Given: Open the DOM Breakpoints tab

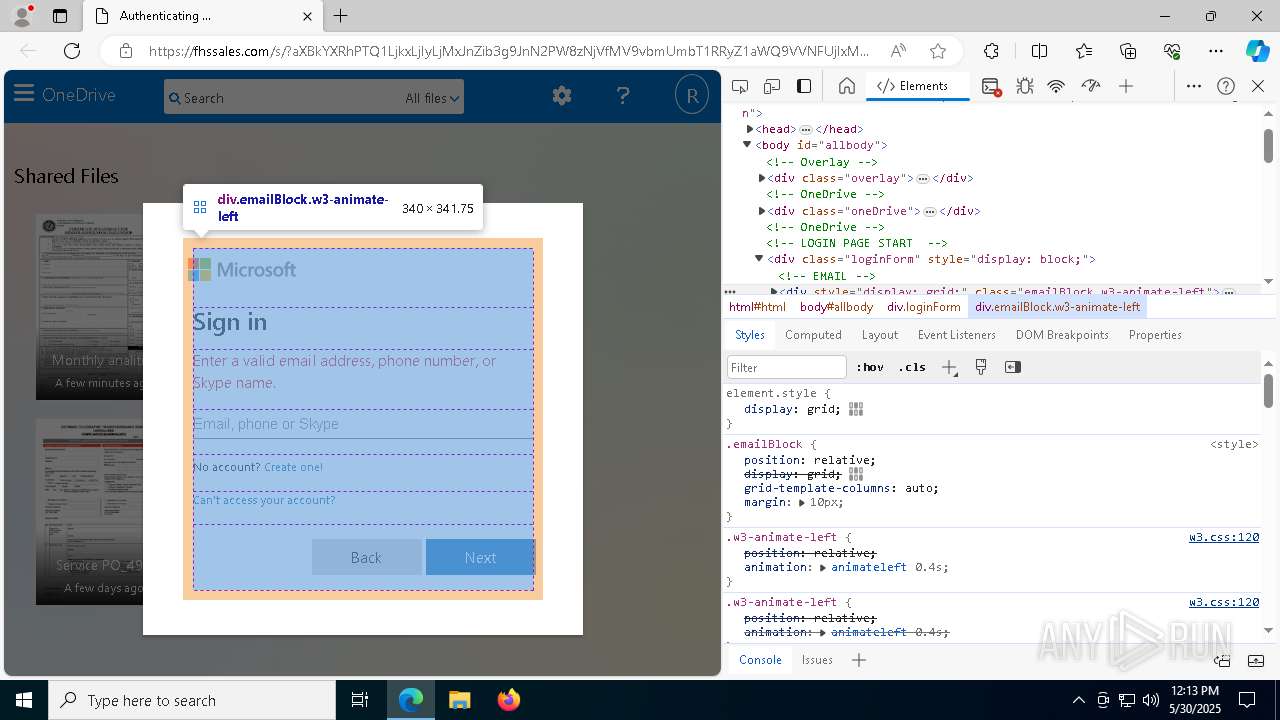Looking at the screenshot, I should tap(1062, 335).
